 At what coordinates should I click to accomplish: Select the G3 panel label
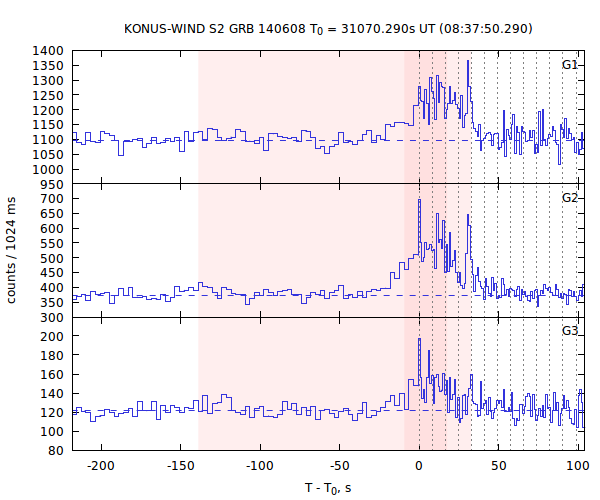[570, 331]
